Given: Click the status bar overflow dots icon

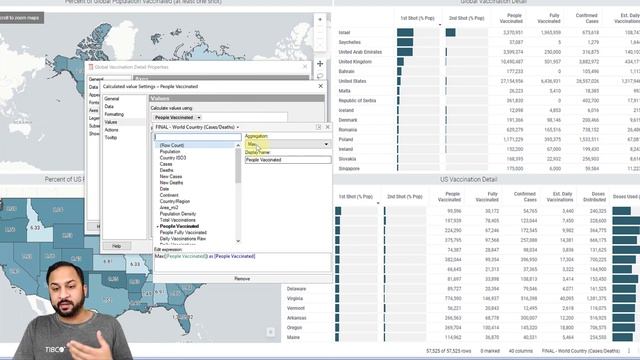Looking at the screenshot, I should [x=629, y=351].
